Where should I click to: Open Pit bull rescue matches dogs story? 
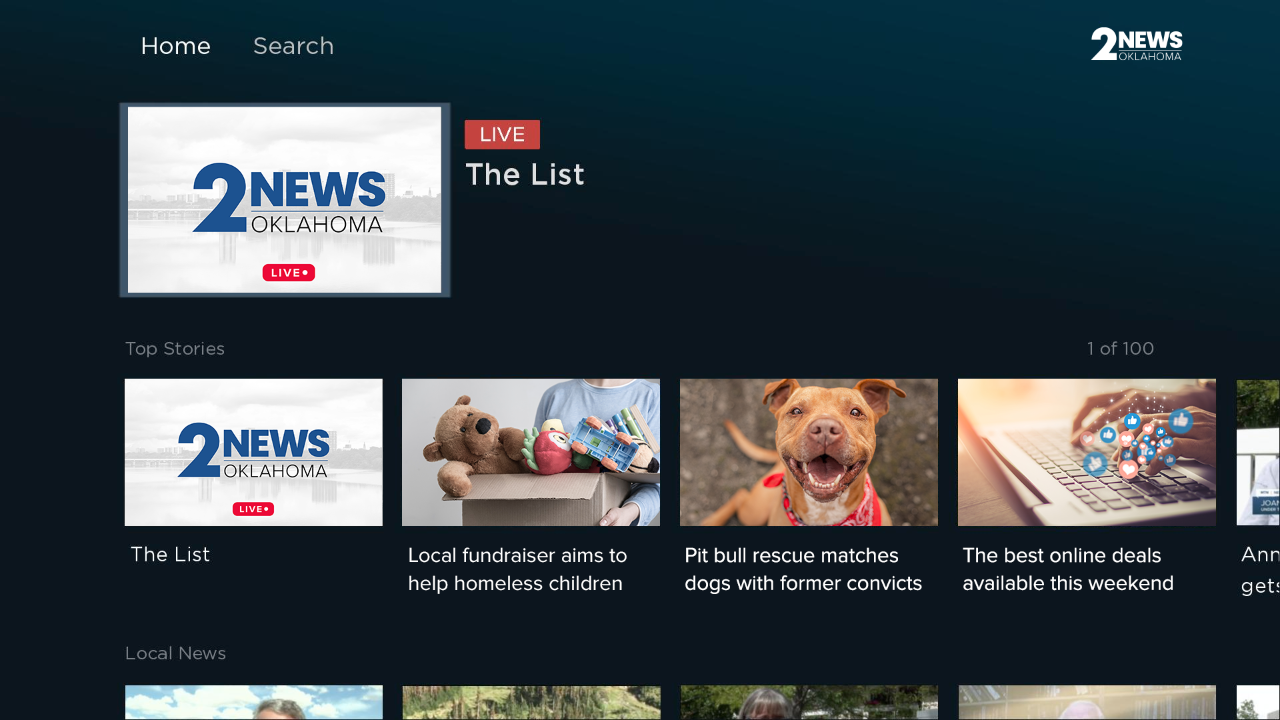(x=803, y=569)
